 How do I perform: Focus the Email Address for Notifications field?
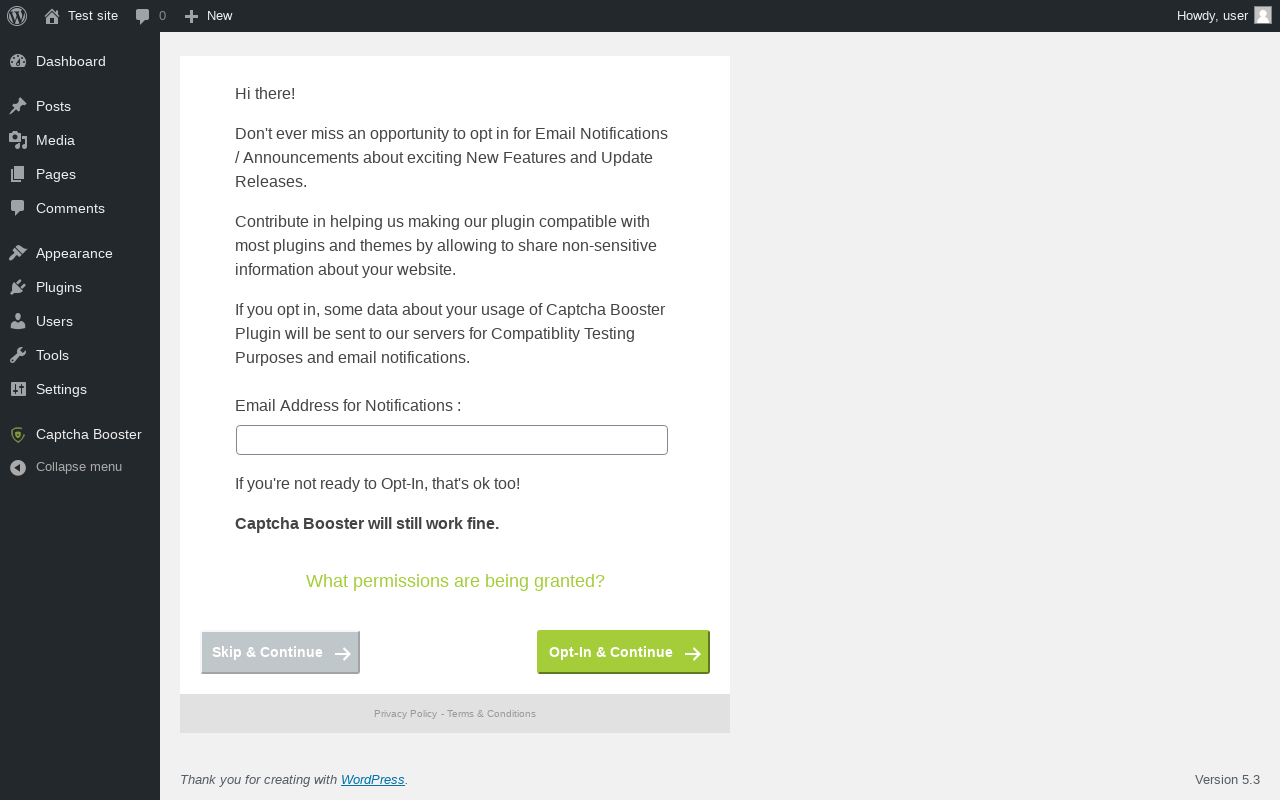[x=452, y=440]
